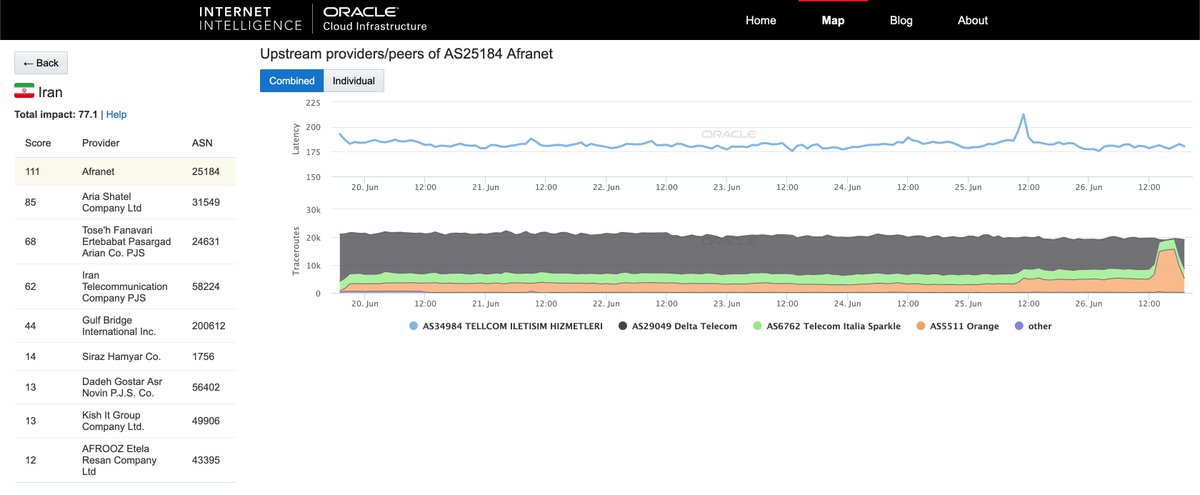This screenshot has width=1200, height=495.
Task: Click ASN 200612 cell
Action: pyautogui.click(x=208, y=326)
